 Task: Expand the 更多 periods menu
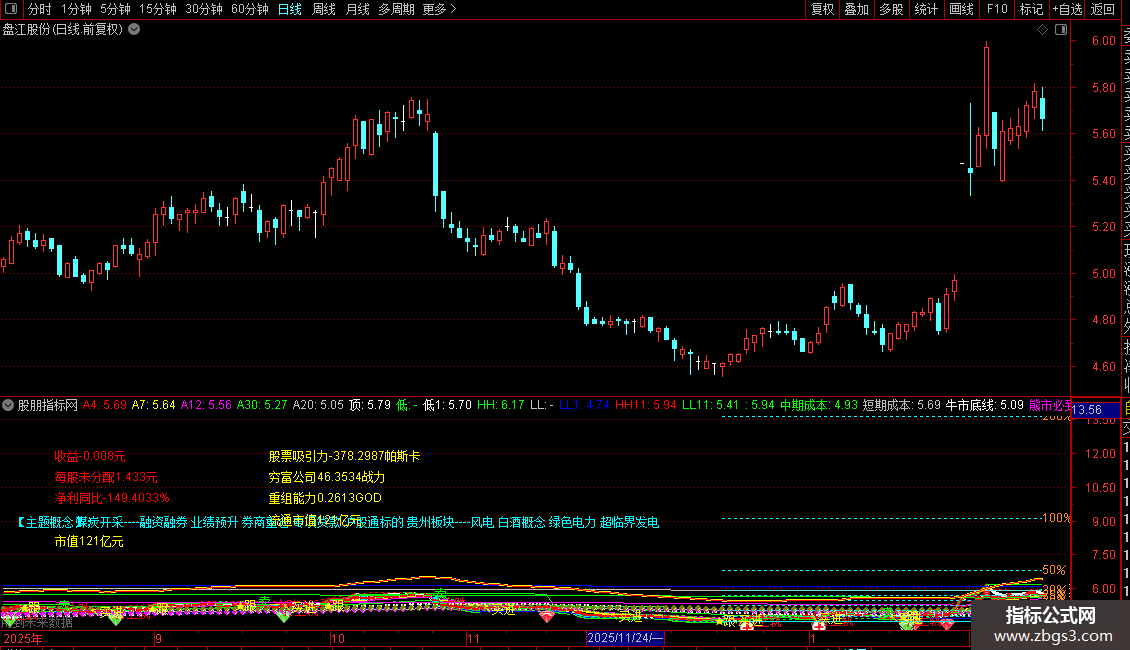(440, 9)
